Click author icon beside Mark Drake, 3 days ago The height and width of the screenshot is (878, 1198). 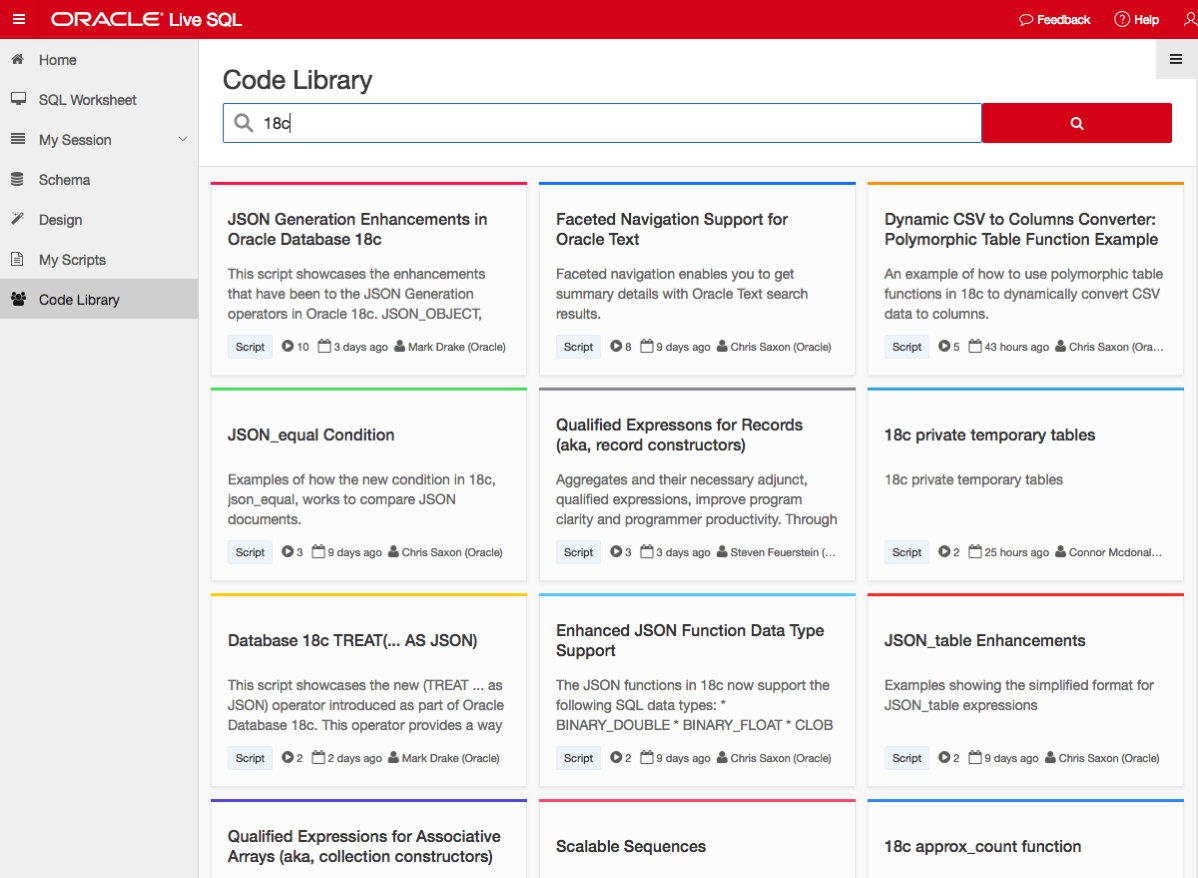pos(400,346)
